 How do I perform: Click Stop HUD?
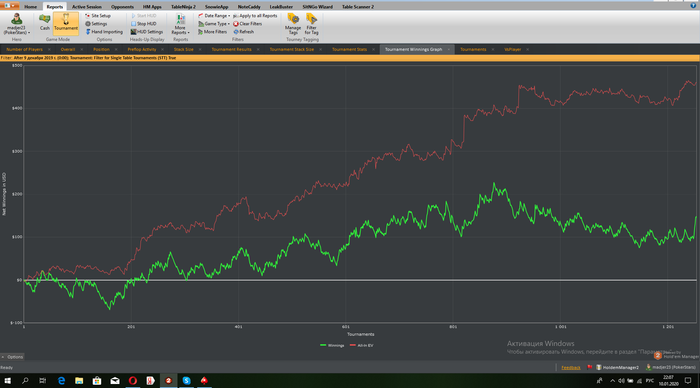click(143, 24)
